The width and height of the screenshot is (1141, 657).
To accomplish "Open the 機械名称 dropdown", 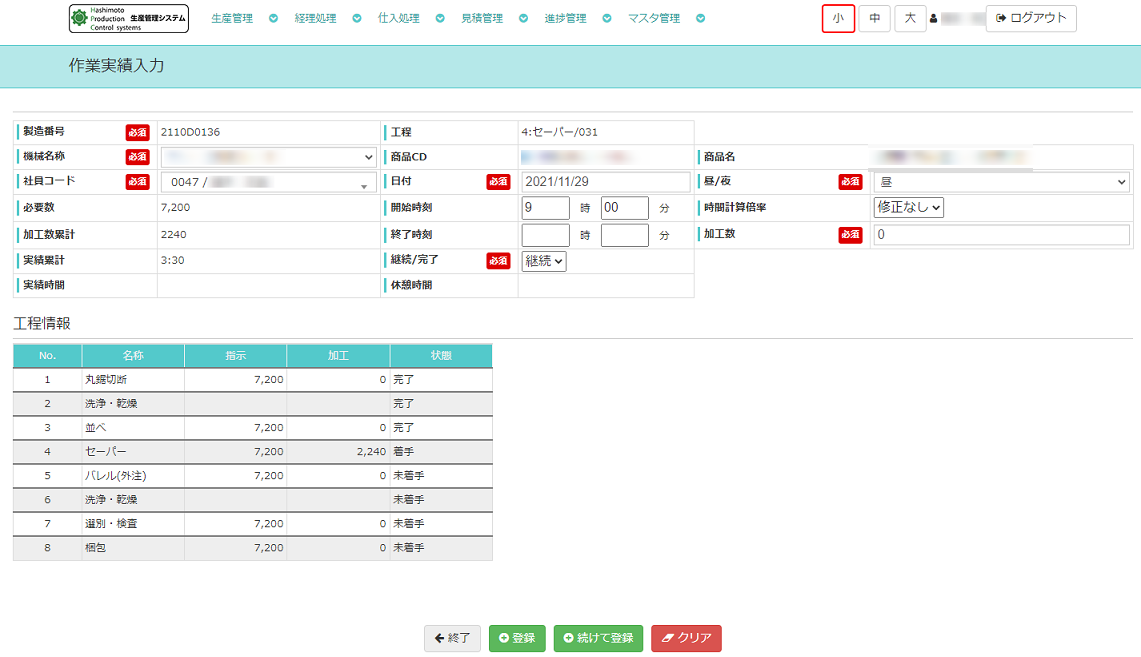I will [268, 157].
